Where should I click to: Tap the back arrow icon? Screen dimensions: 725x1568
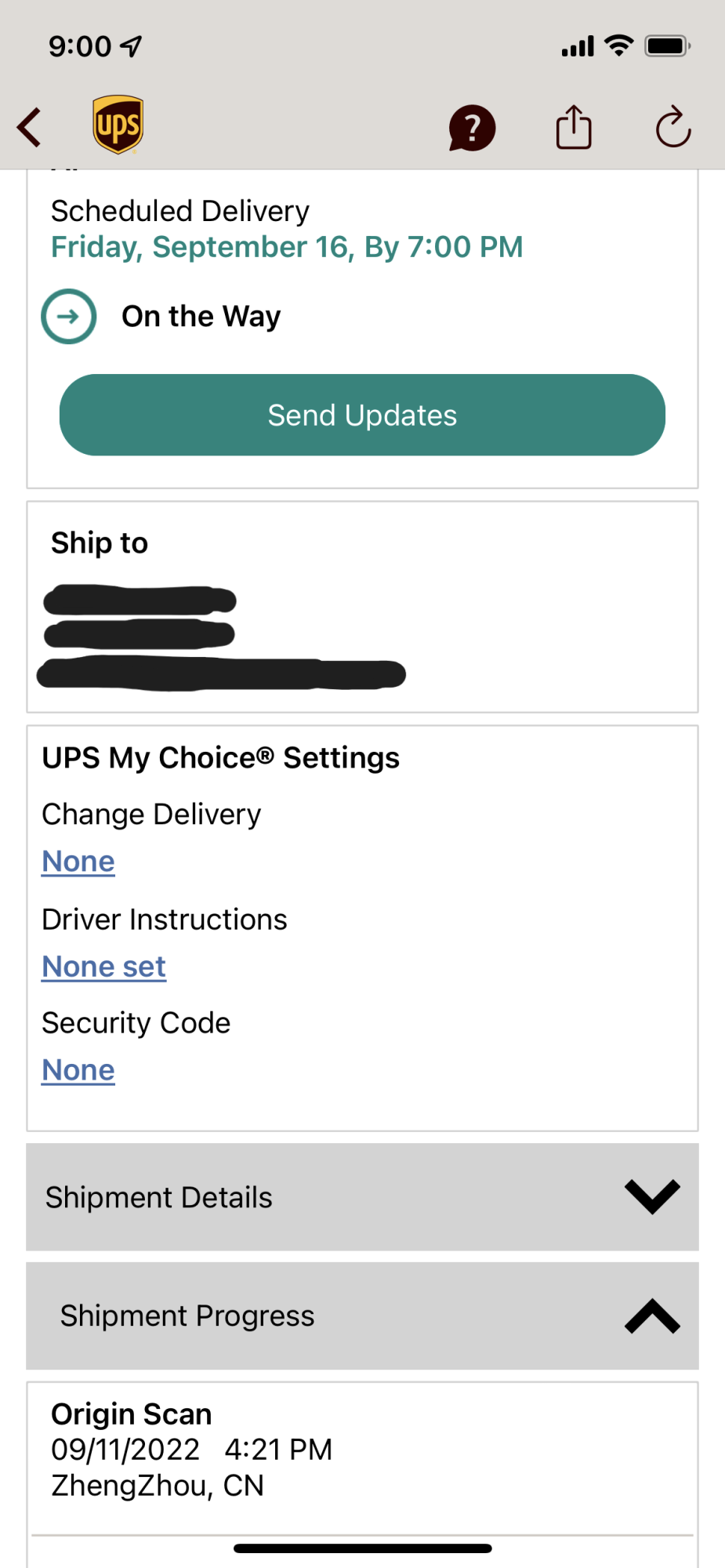pyautogui.click(x=30, y=128)
